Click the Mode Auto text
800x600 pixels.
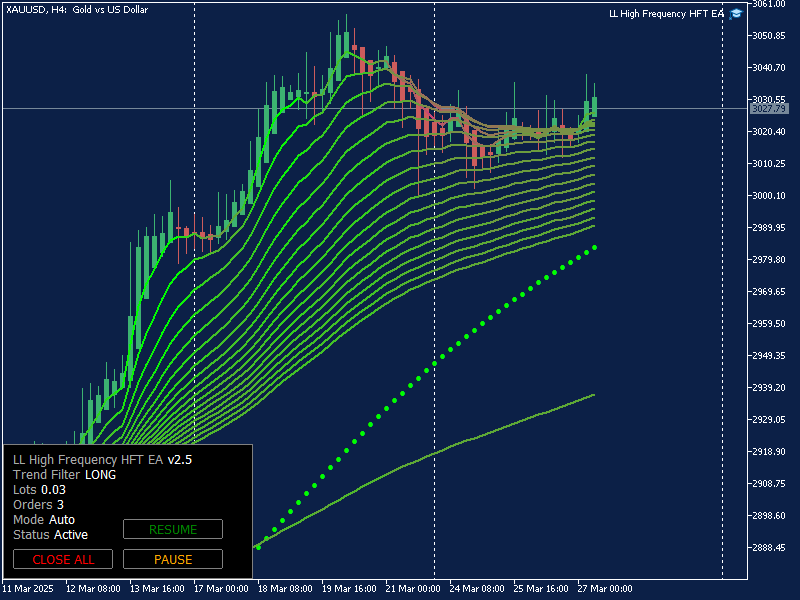pos(44,519)
